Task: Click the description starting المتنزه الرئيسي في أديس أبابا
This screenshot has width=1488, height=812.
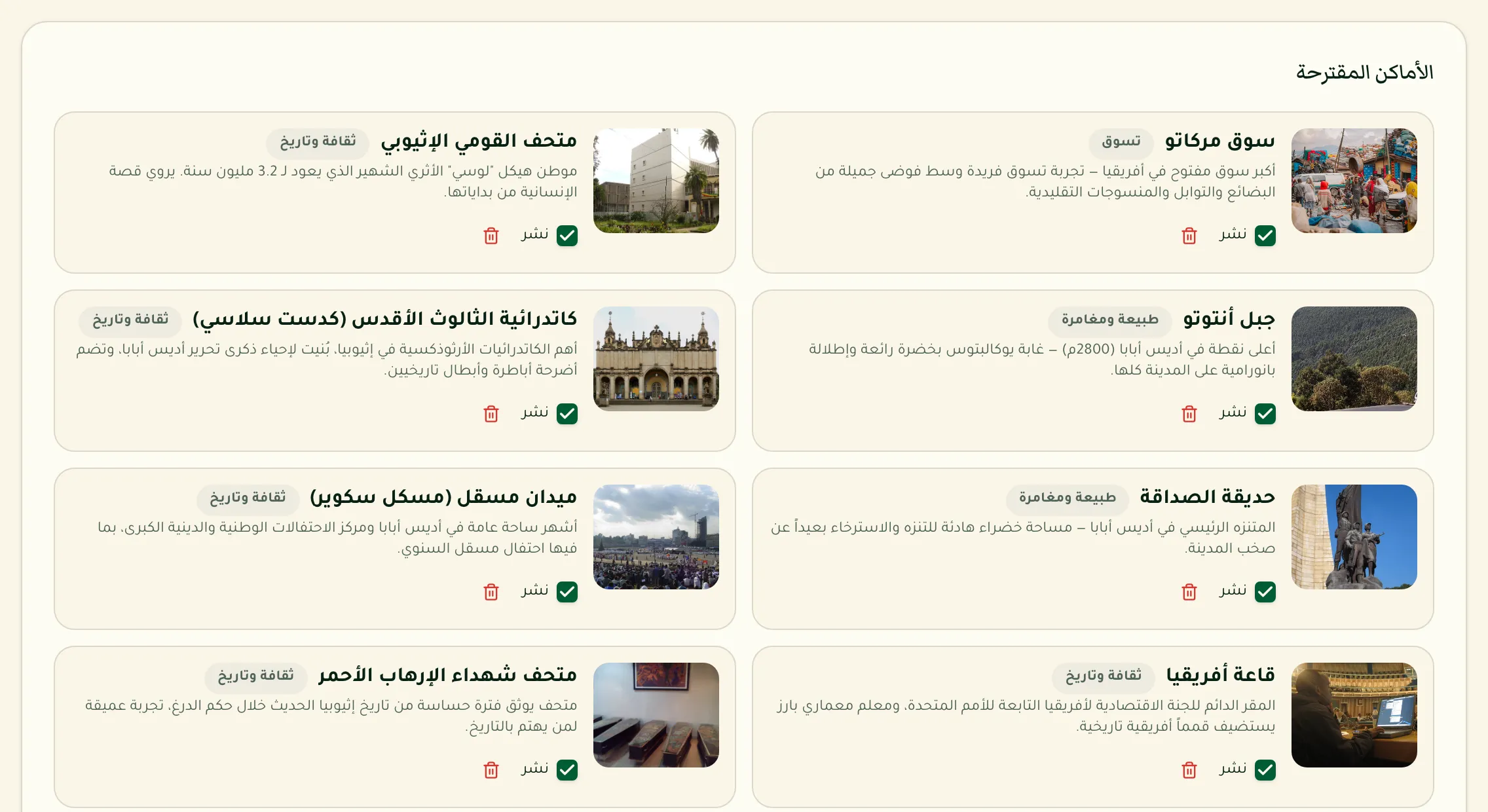Action: pyautogui.click(x=1023, y=538)
